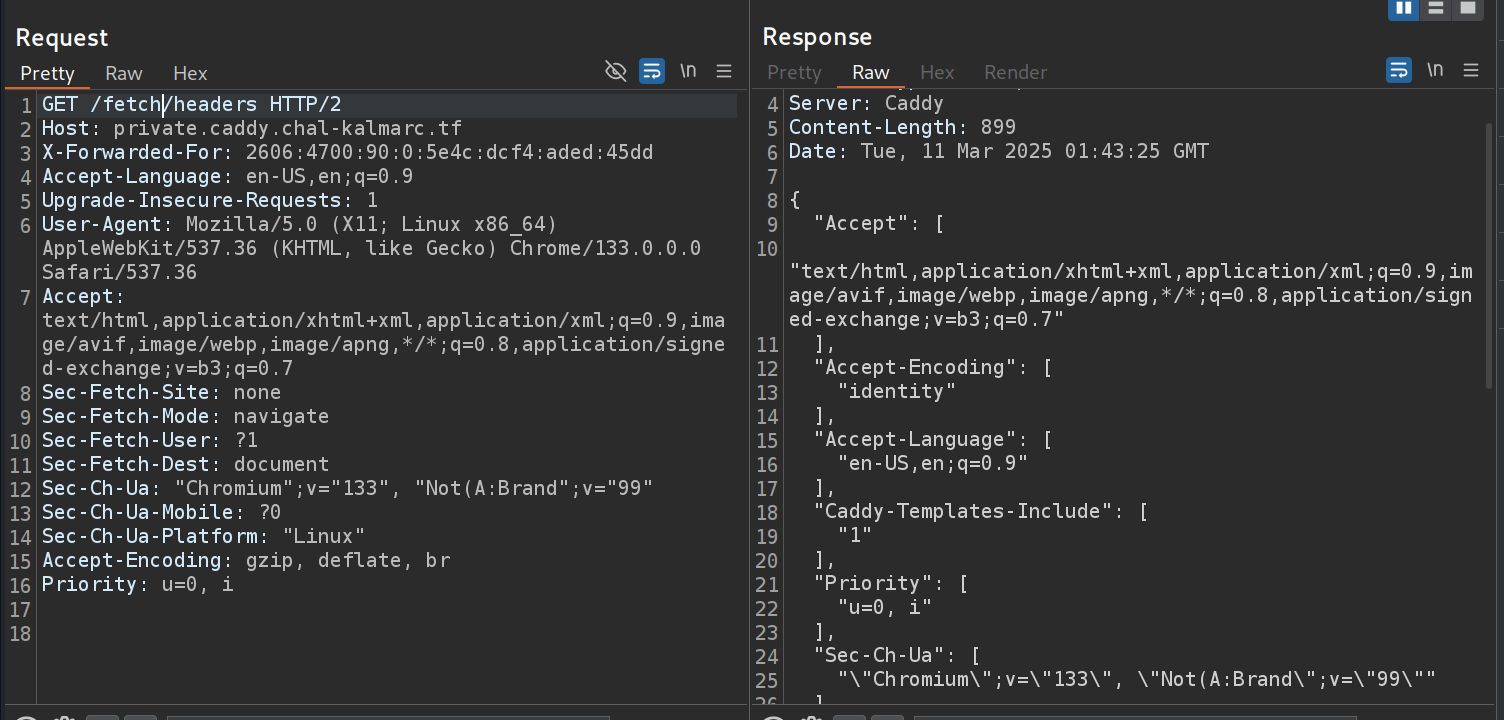Open the Request Pretty tab

47,73
